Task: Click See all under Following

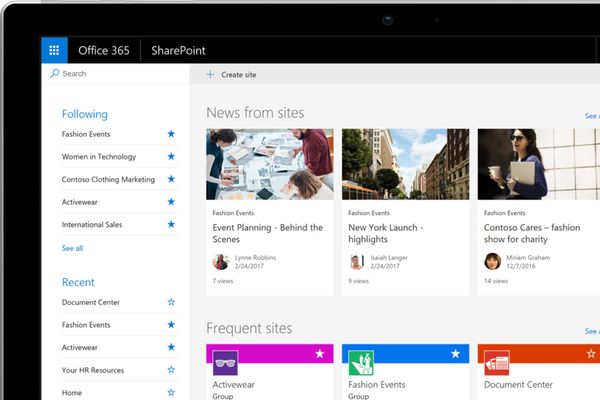Action: point(72,248)
